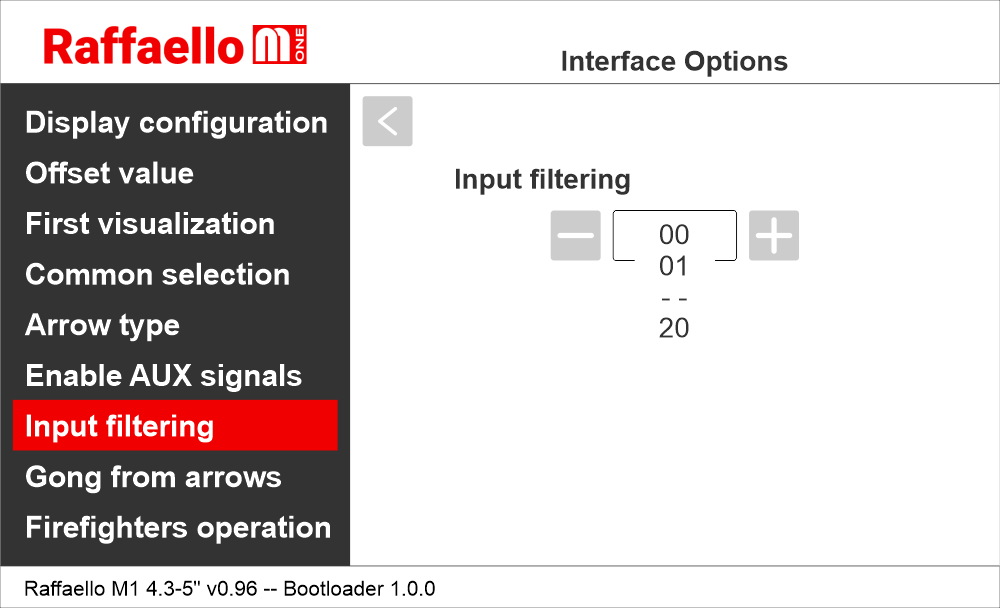This screenshot has width=1000, height=608.
Task: Open Display configuration menu item
Action: point(176,123)
